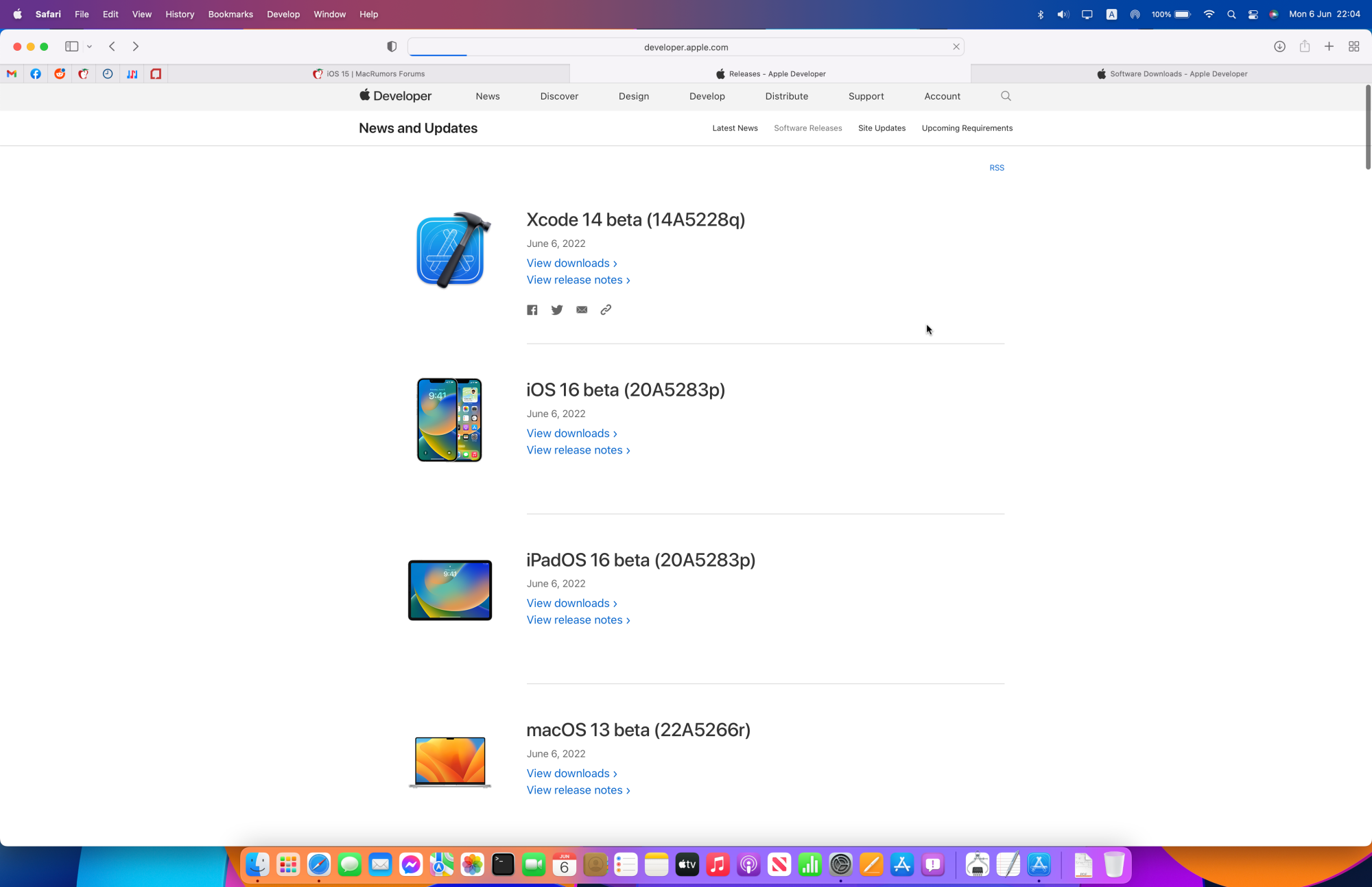Open the Develop menu in menu bar

click(x=283, y=14)
